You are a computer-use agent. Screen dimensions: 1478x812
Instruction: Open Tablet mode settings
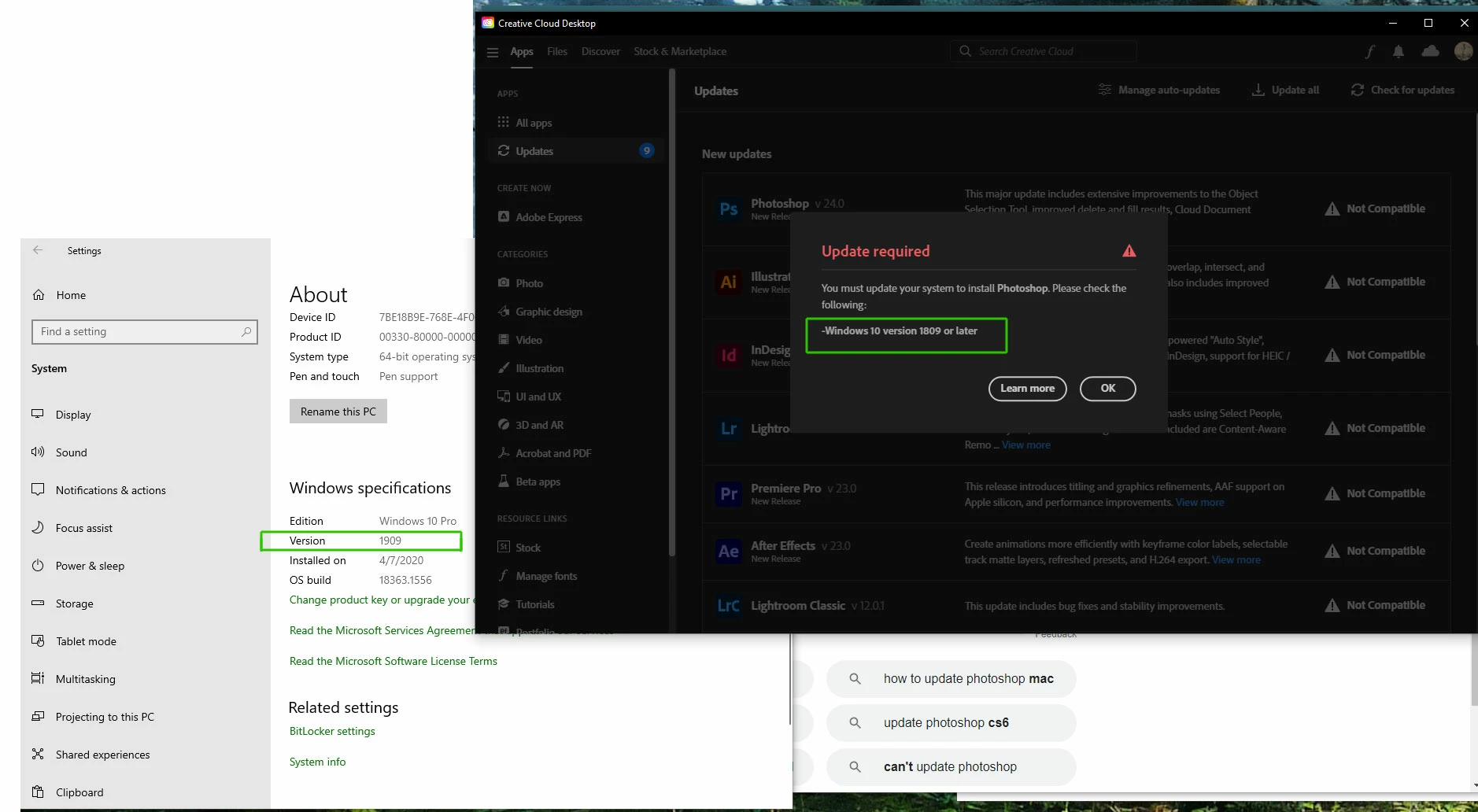(146, 641)
